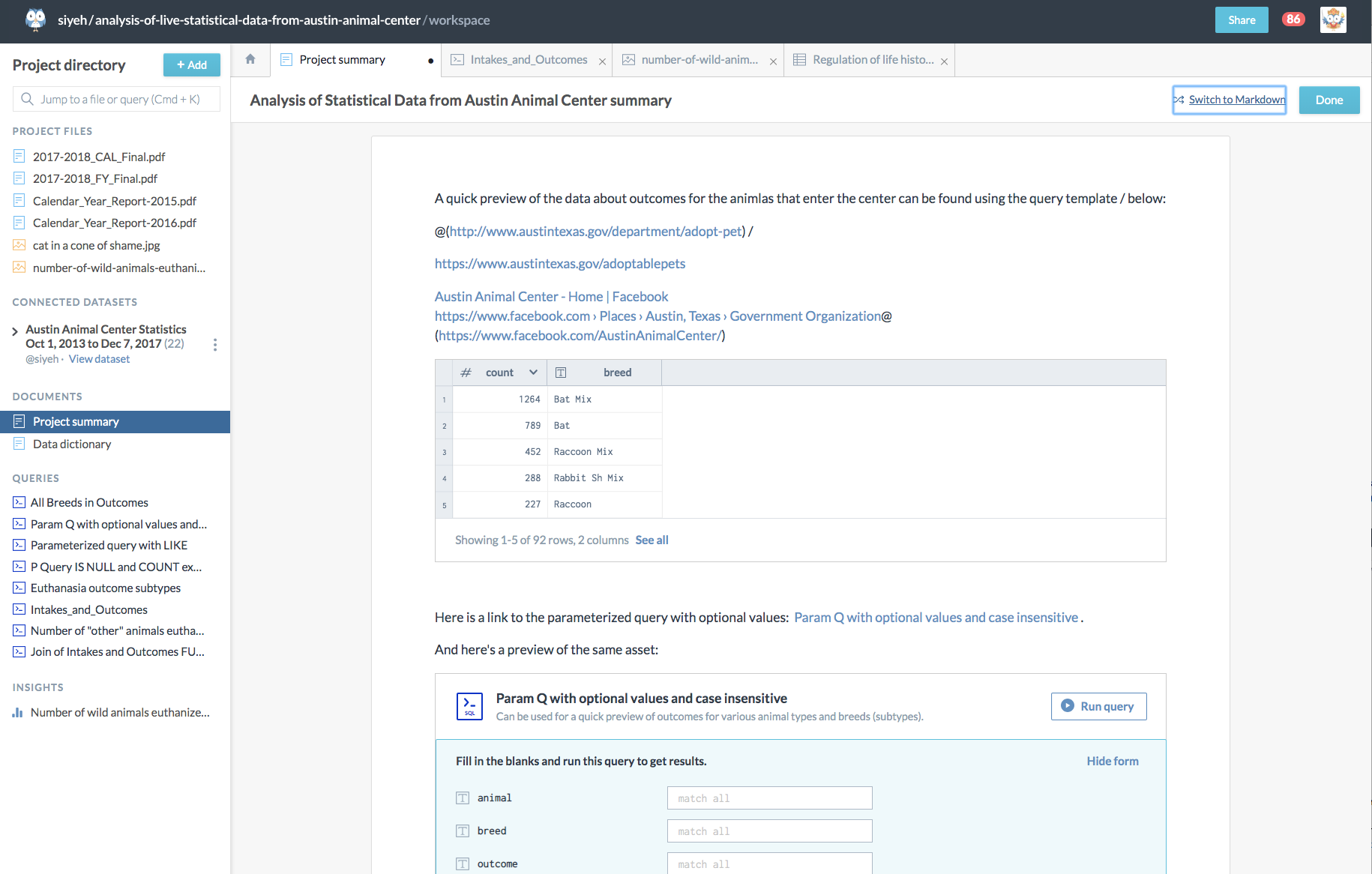The image size is (1372, 874).
Task: Click Hide form link
Action: tap(1113, 761)
